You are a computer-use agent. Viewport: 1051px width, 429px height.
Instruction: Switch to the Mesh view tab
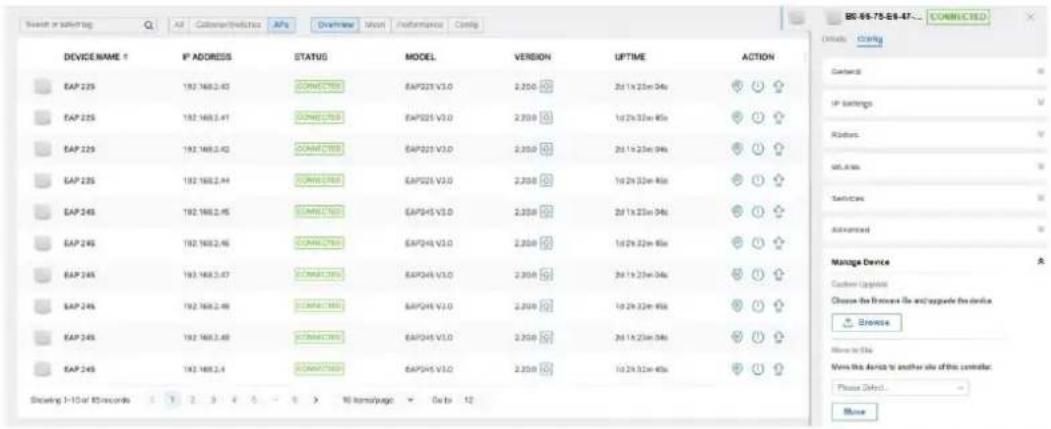tap(373, 23)
